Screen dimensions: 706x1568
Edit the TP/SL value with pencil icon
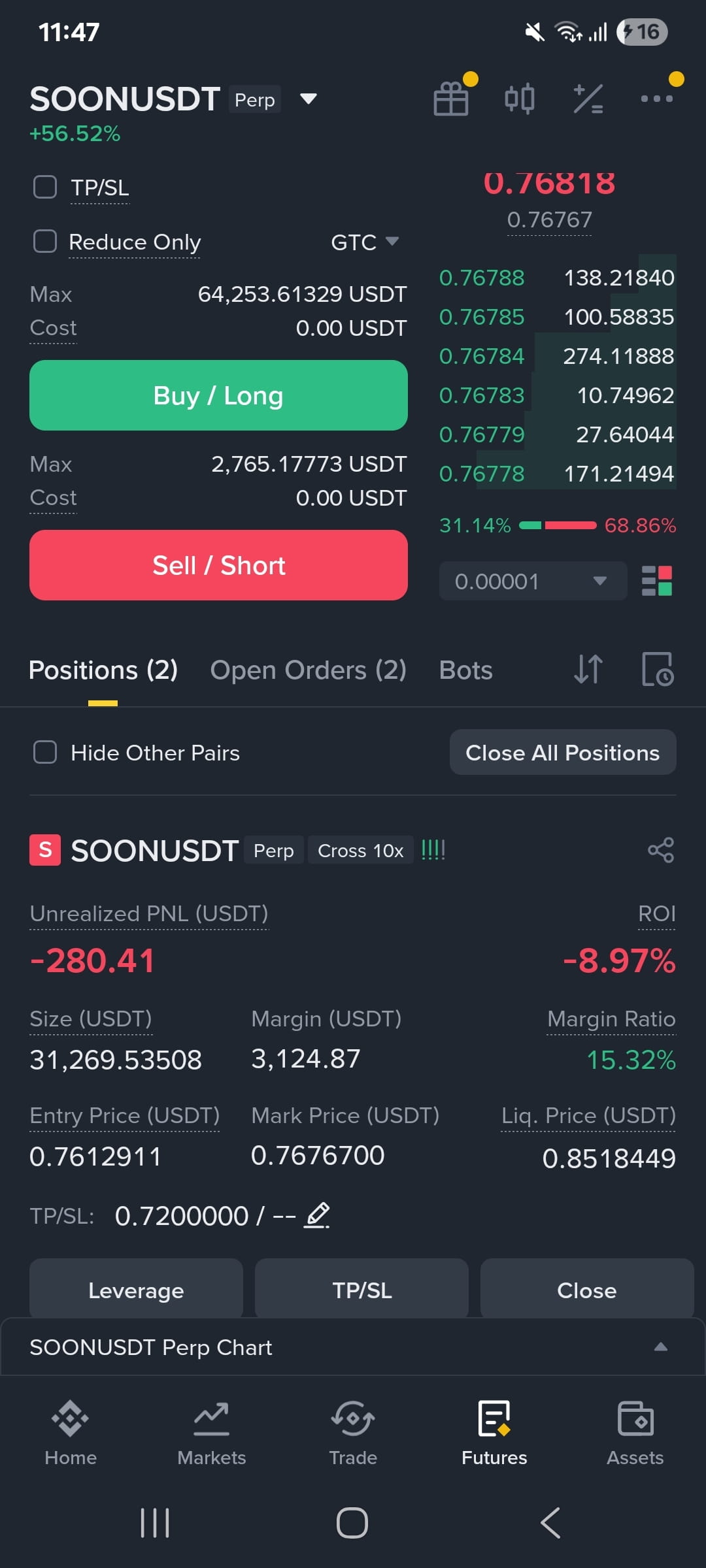317,1215
